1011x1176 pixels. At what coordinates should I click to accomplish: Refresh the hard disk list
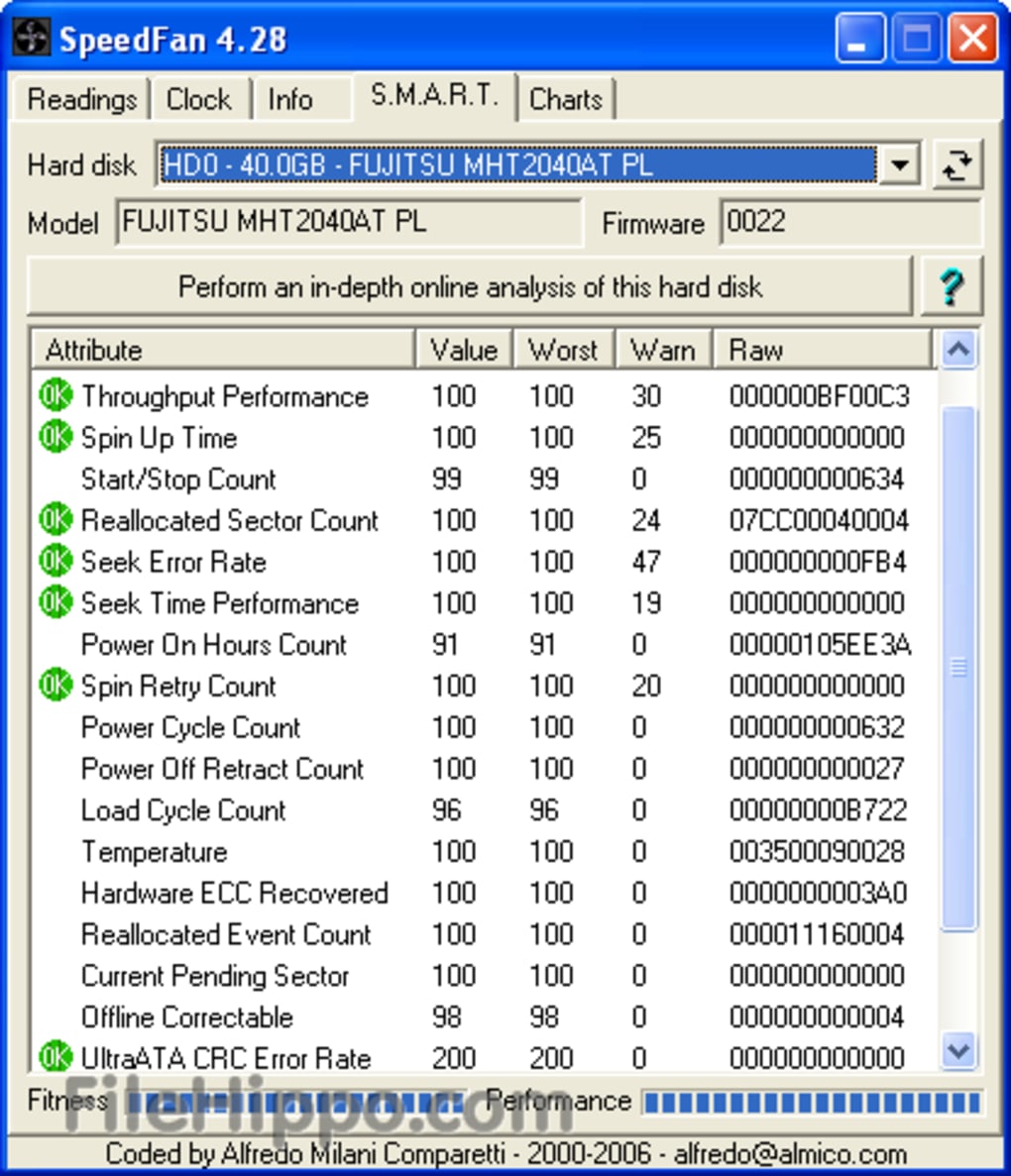(x=957, y=165)
